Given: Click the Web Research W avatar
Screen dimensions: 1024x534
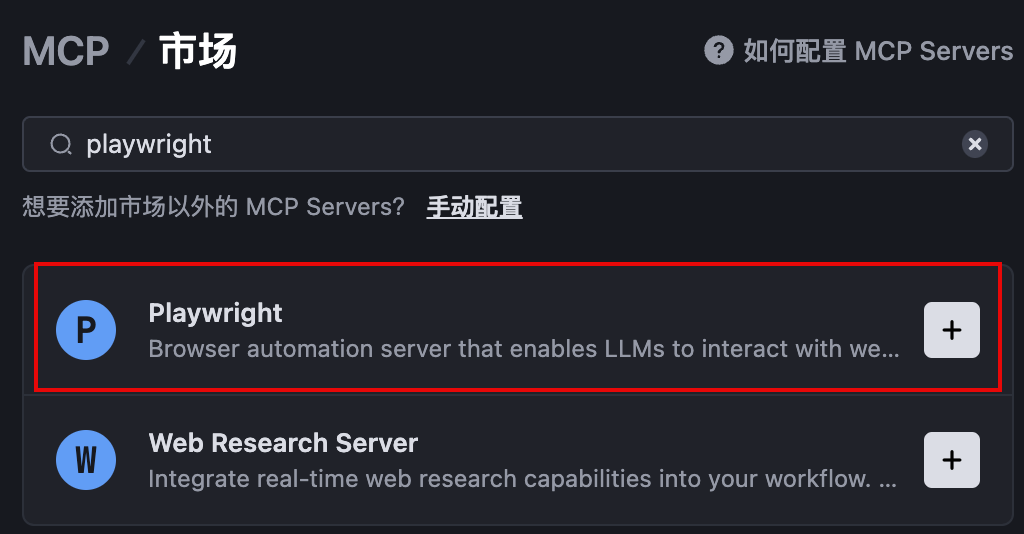Looking at the screenshot, I should tap(86, 460).
